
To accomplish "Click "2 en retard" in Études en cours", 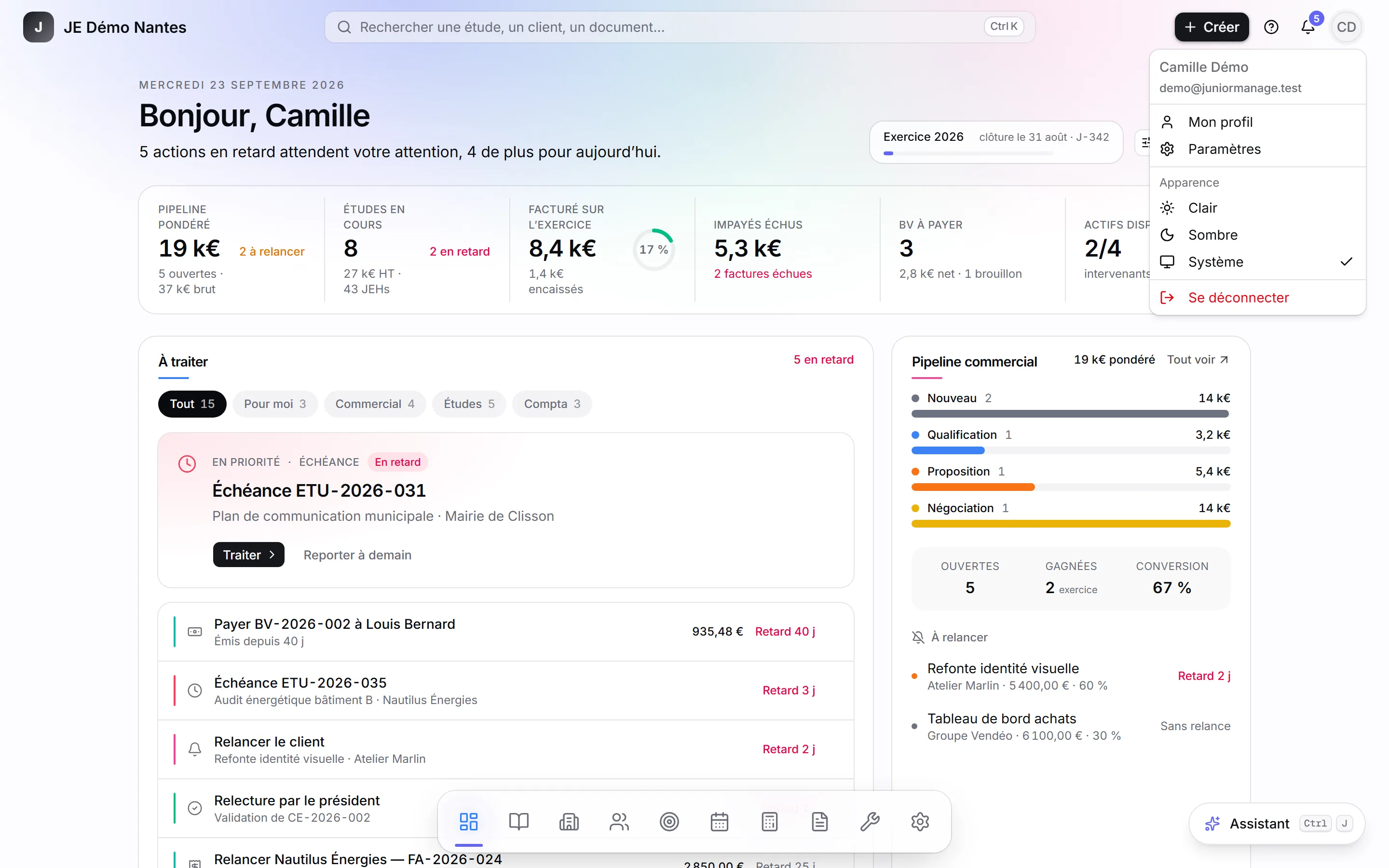I will click(459, 251).
